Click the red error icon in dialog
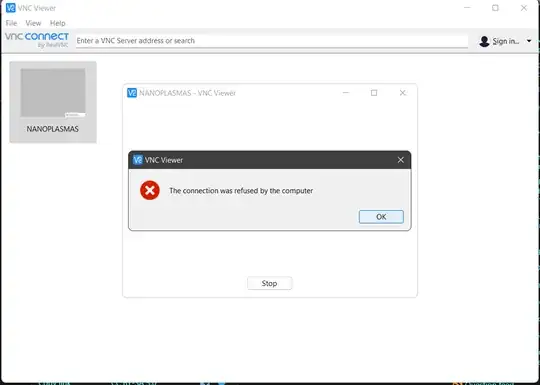This screenshot has height=385, width=540. click(150, 190)
